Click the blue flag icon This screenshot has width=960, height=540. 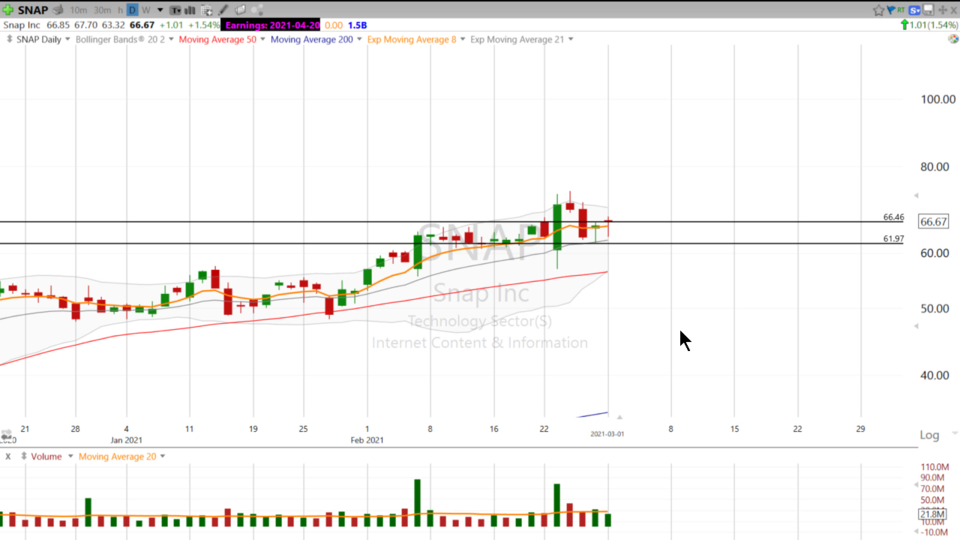click(891, 10)
